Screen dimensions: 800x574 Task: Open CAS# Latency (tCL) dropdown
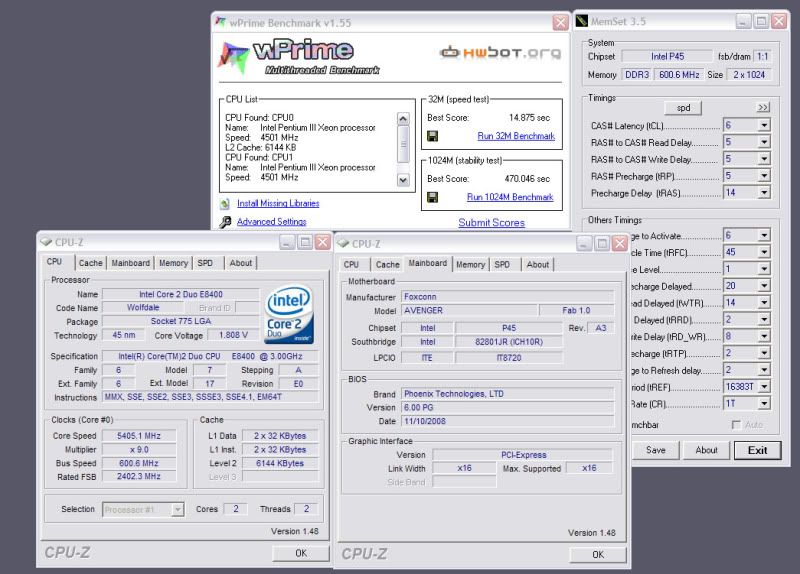point(764,125)
